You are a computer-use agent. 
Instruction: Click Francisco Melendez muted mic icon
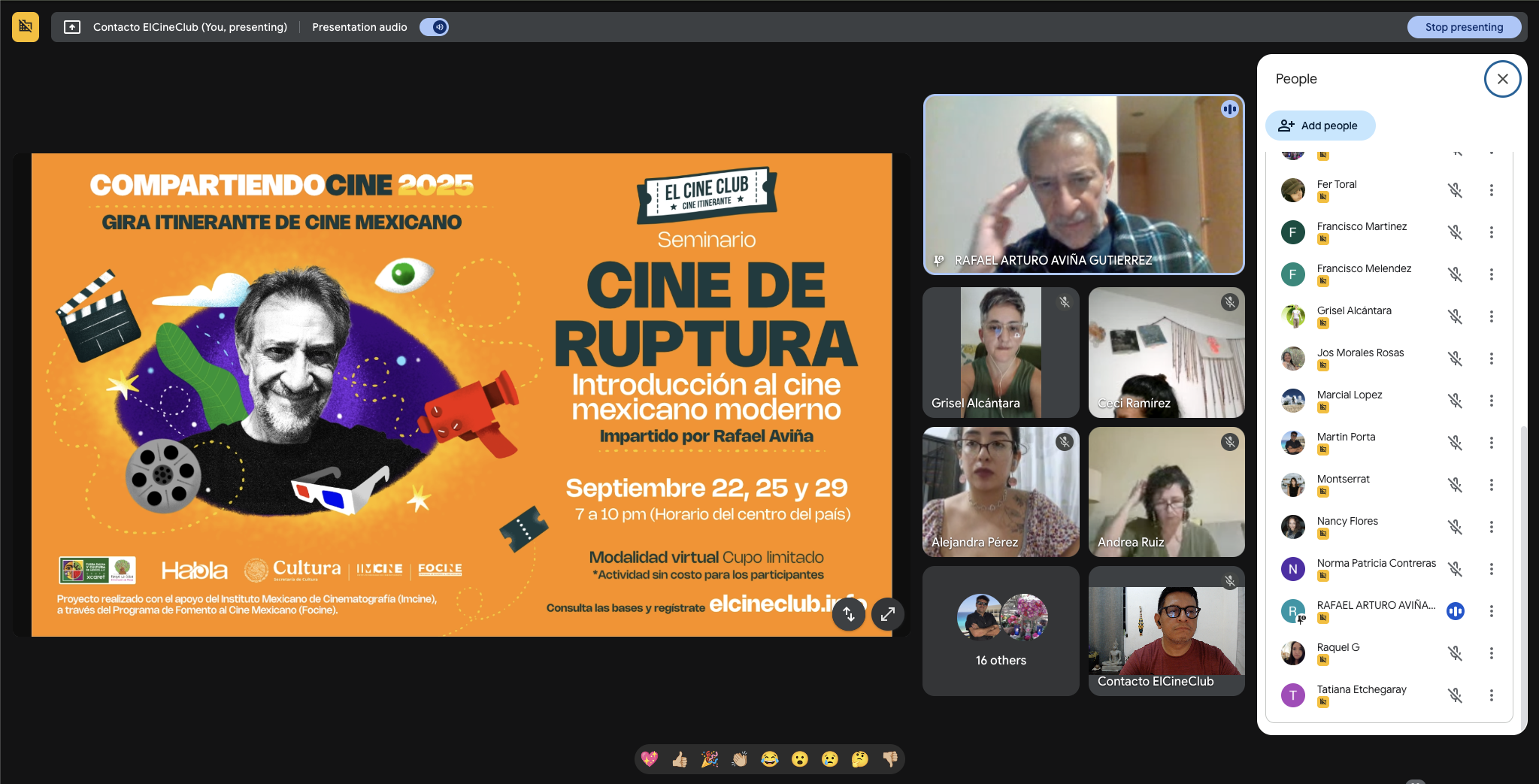pos(1455,274)
